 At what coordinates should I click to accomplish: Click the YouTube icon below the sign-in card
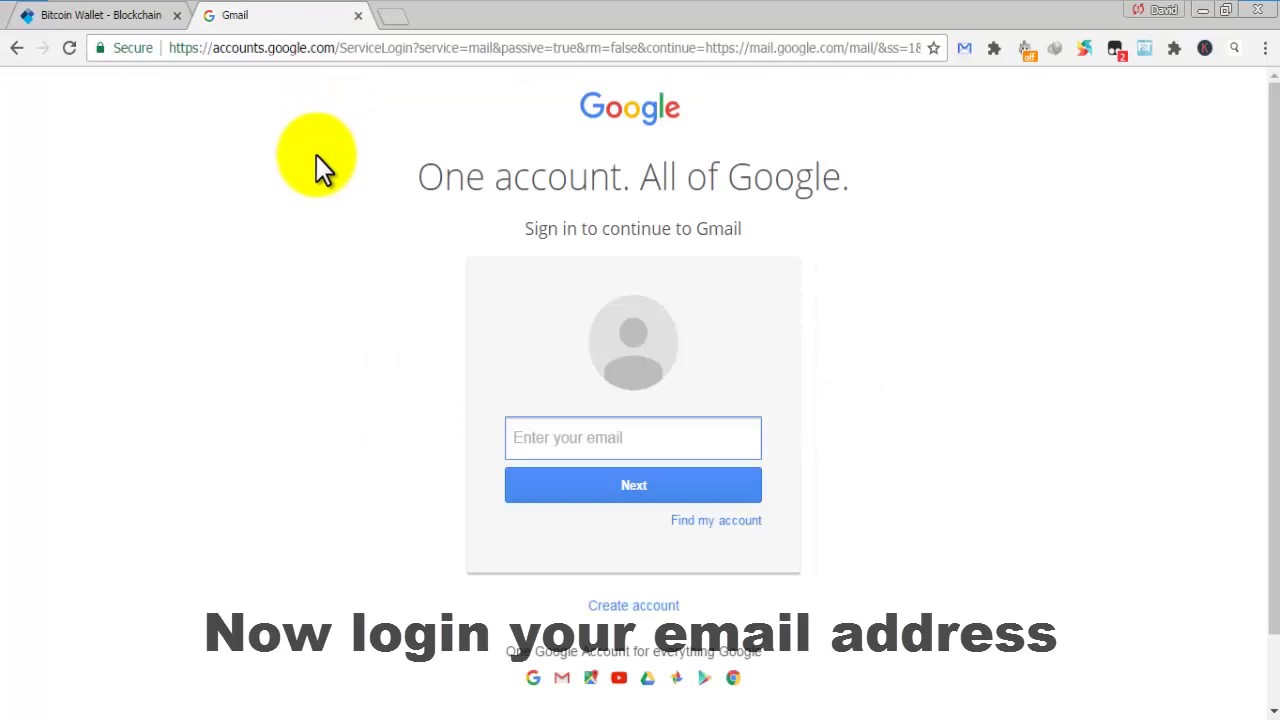(619, 678)
